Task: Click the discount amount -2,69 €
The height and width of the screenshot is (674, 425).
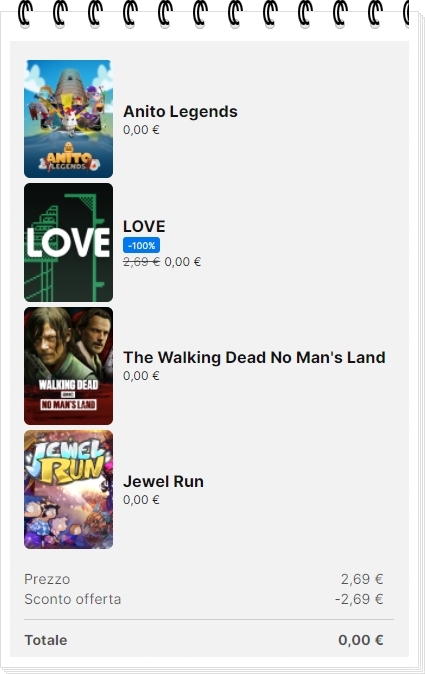Action: (359, 599)
